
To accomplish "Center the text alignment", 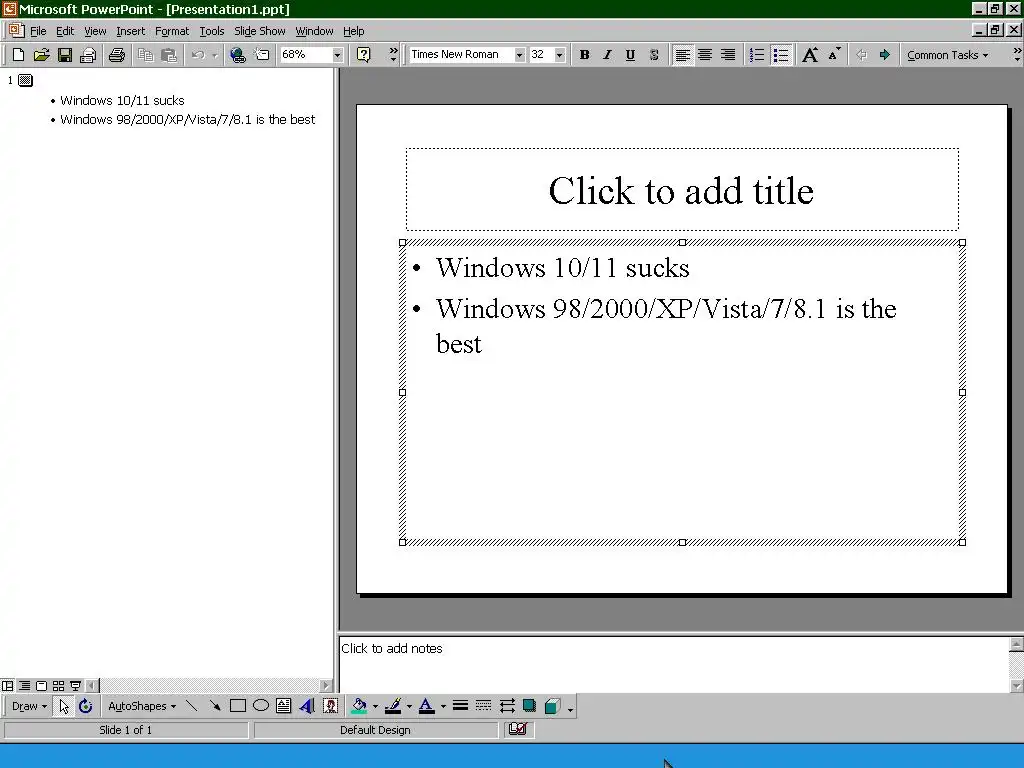I will (705, 55).
